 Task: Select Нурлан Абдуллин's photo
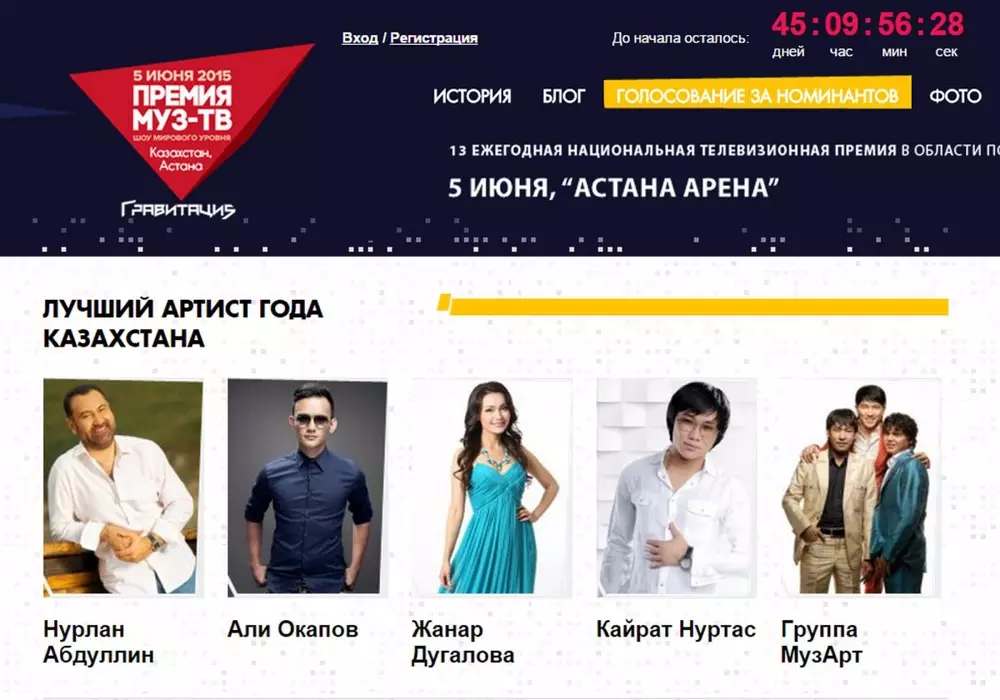[x=123, y=488]
